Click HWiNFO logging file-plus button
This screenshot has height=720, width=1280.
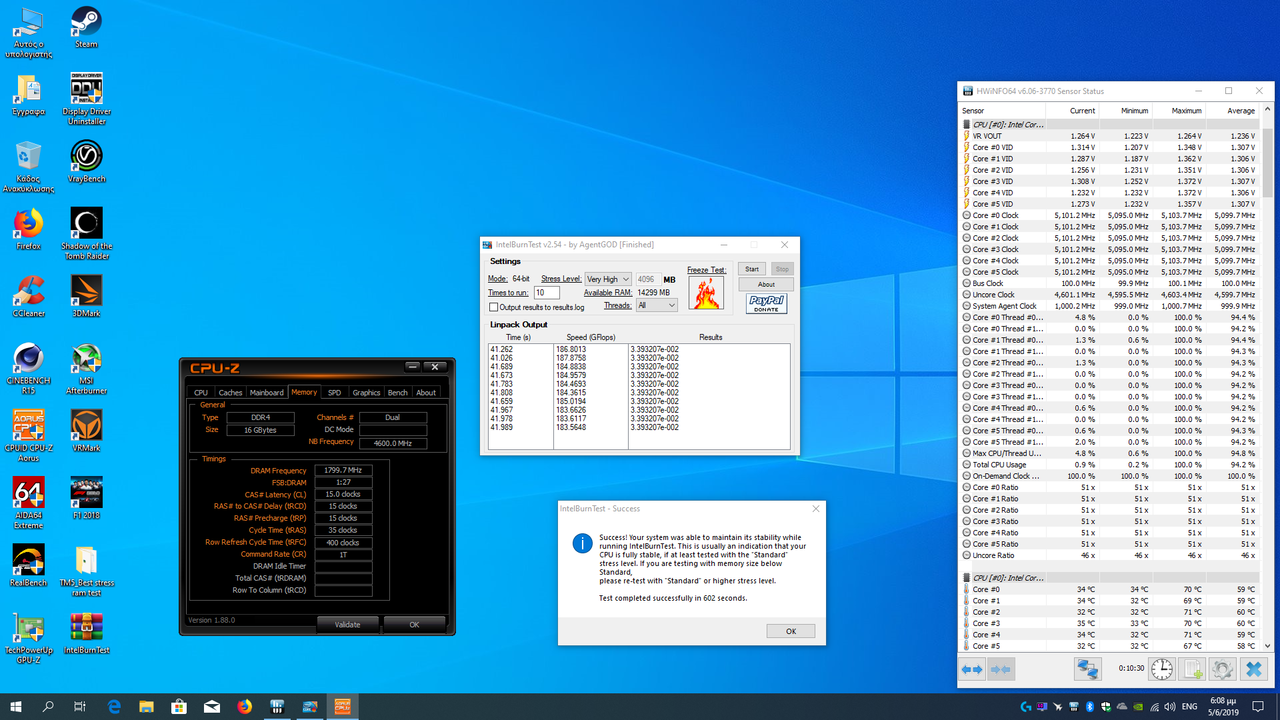[1192, 669]
